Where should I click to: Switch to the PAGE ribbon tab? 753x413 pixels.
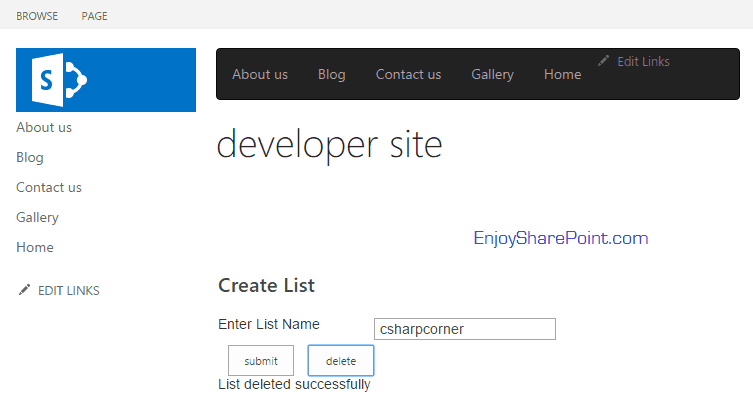point(95,16)
